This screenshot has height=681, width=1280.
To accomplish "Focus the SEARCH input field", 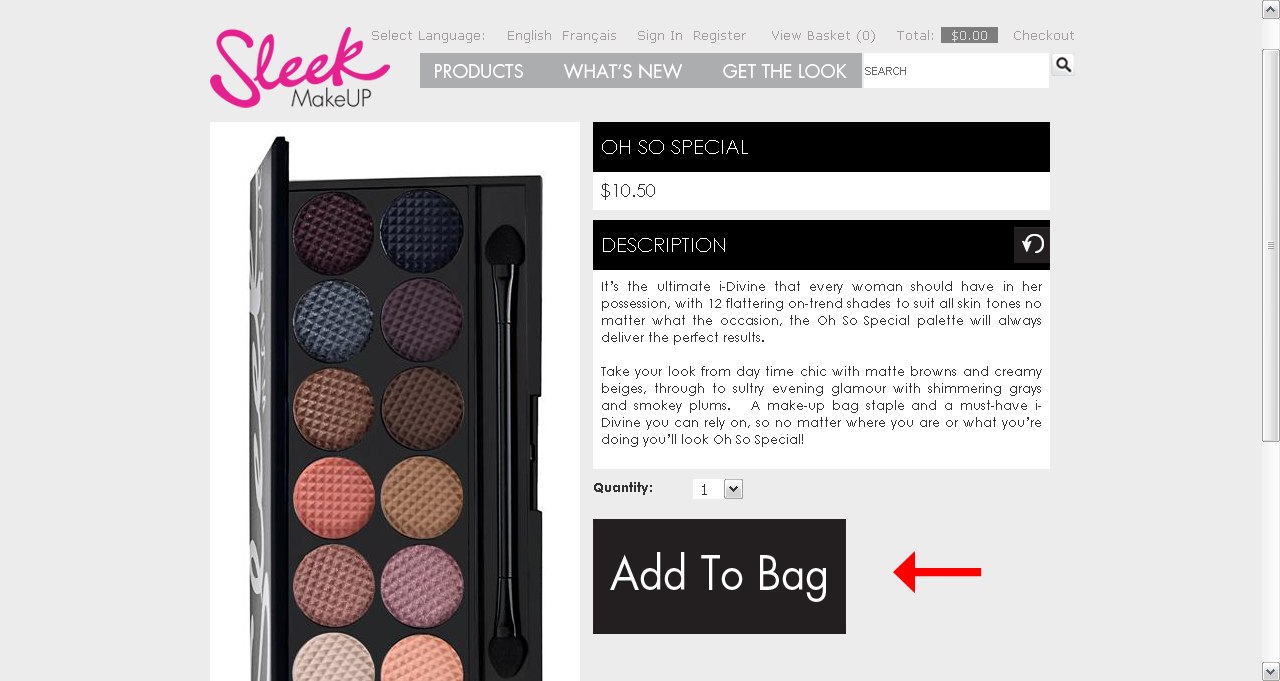I will coord(955,71).
